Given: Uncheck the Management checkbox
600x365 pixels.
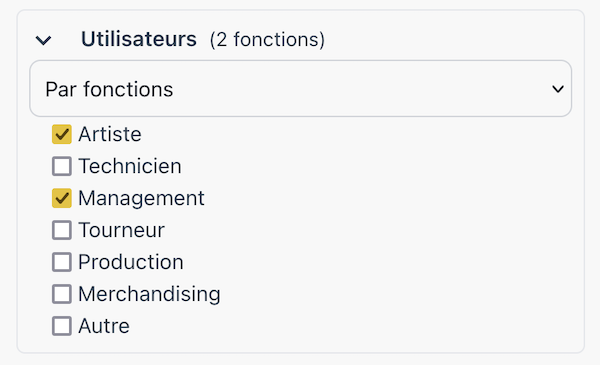Looking at the screenshot, I should (62, 198).
